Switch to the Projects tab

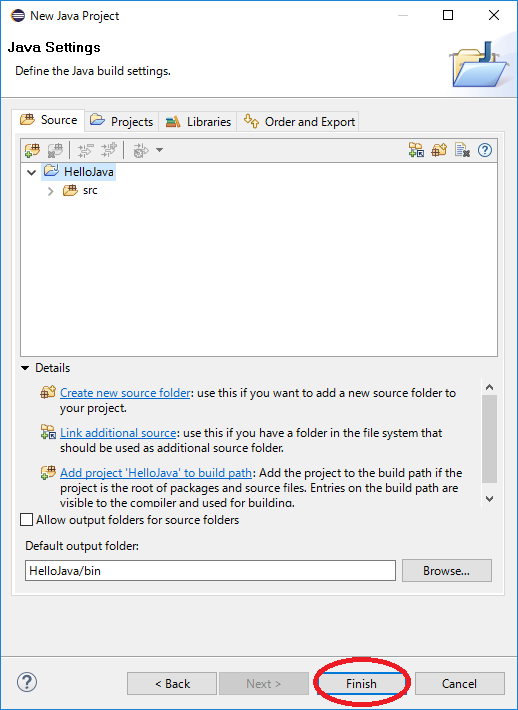(121, 121)
